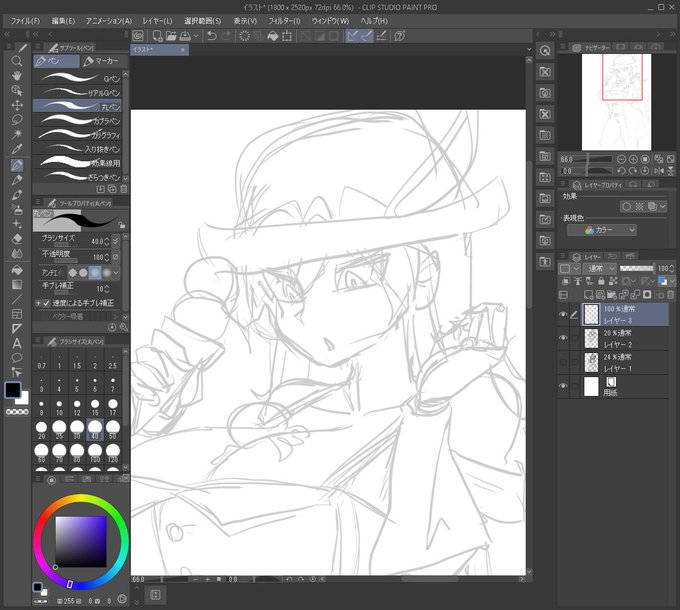Open the anti-aliasing options dropdown arrow
Viewport: 680px width, 610px height.
[116, 273]
